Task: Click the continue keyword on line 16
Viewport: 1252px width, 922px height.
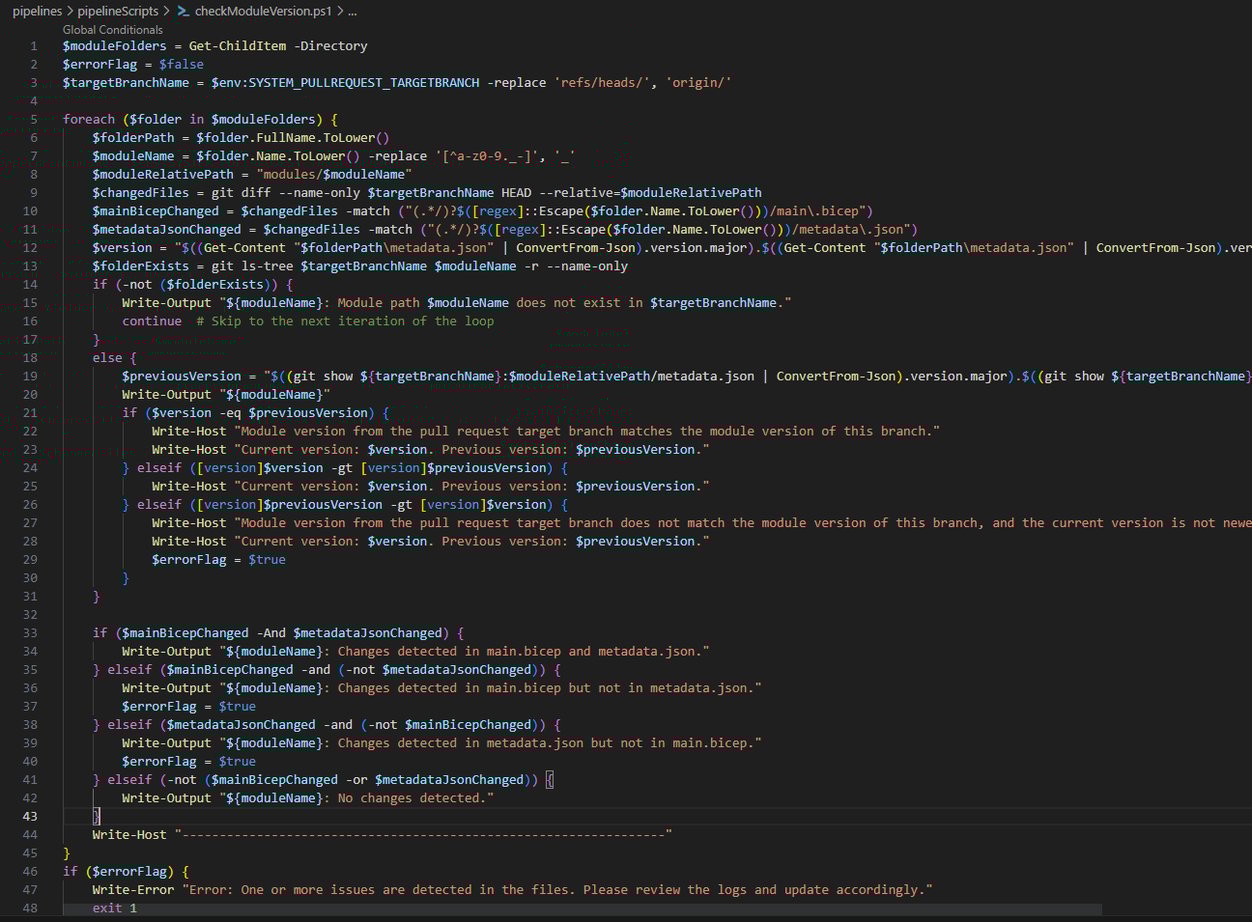Action: pos(151,320)
